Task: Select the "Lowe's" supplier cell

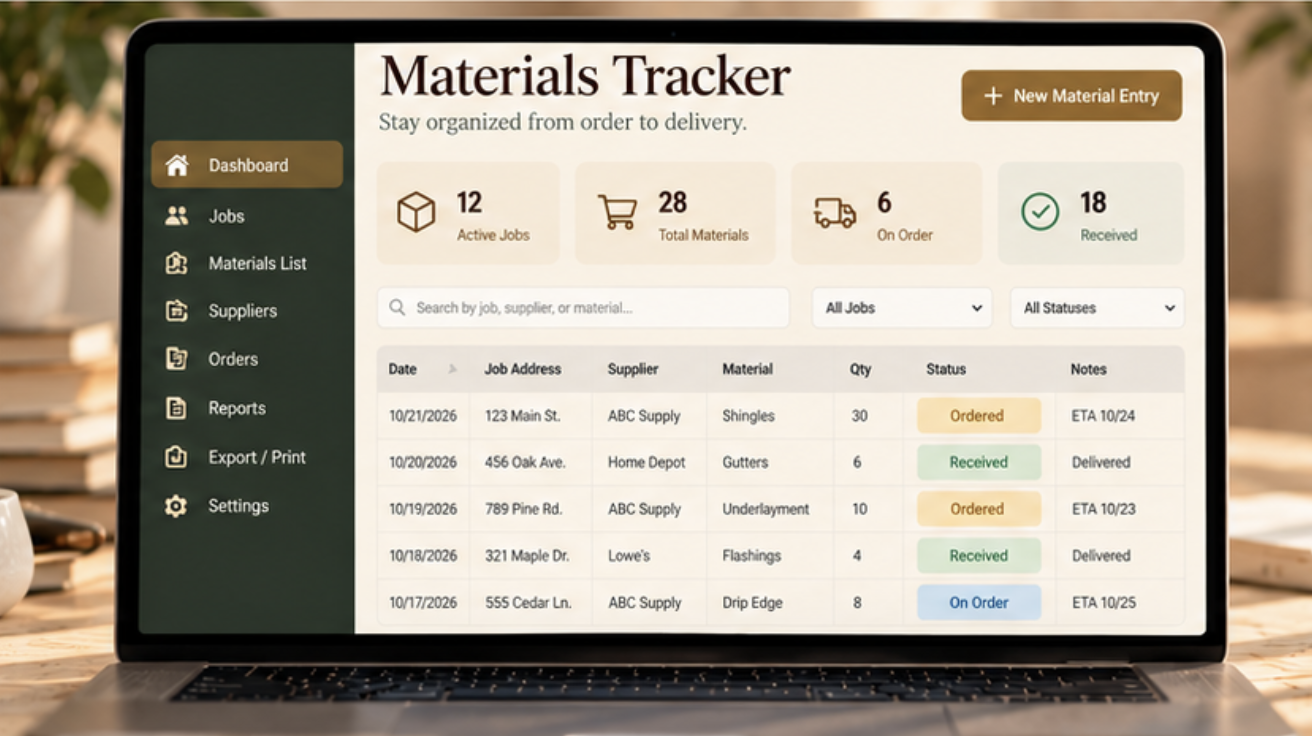Action: coord(629,556)
